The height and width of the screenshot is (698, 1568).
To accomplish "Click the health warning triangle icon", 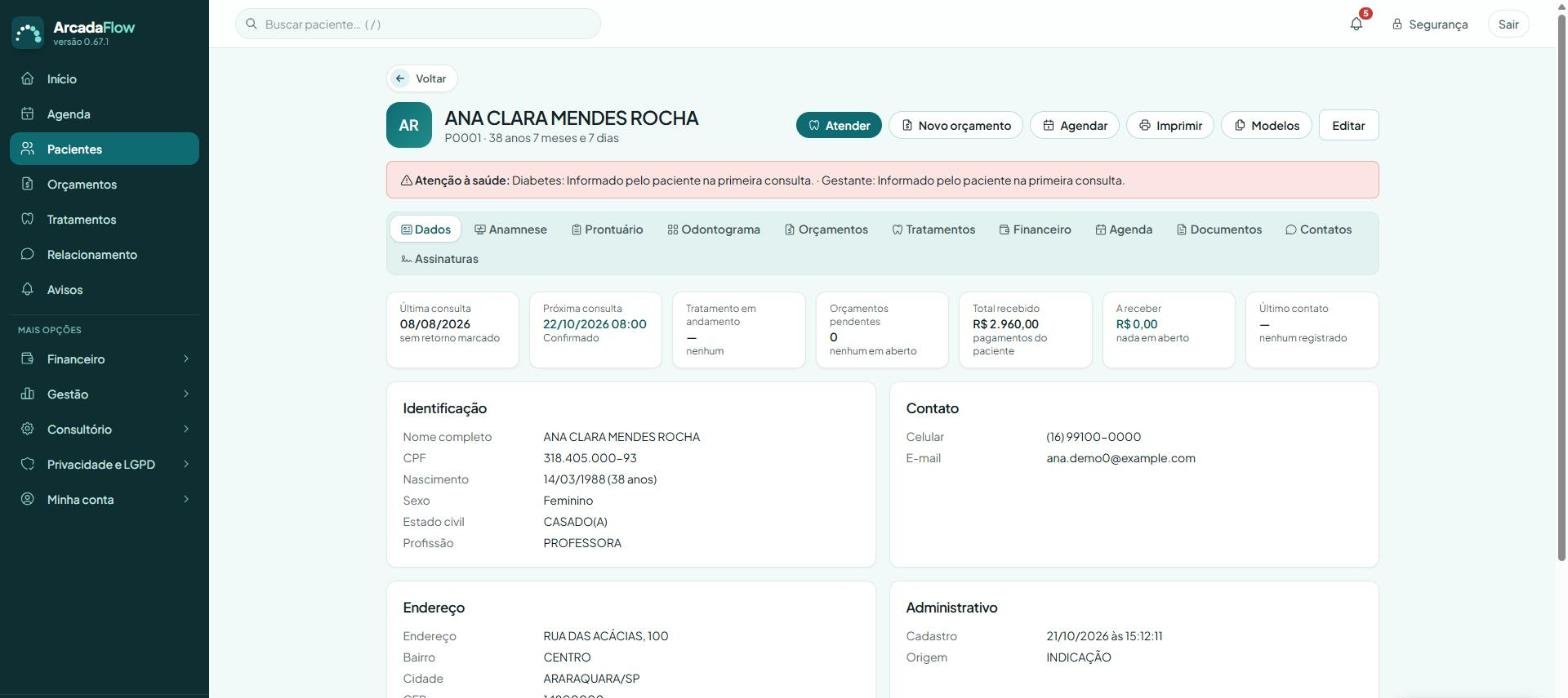I will pos(407,181).
